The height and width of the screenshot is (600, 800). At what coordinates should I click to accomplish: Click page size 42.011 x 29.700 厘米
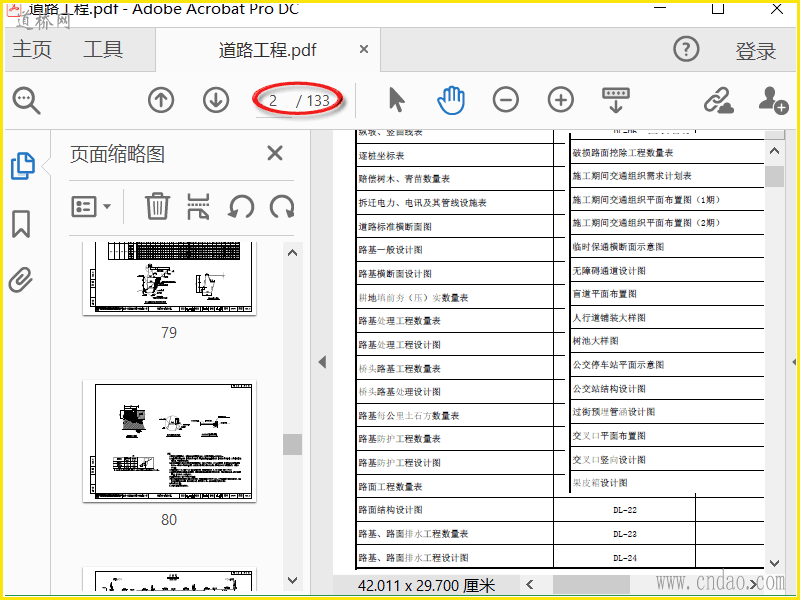click(x=427, y=585)
